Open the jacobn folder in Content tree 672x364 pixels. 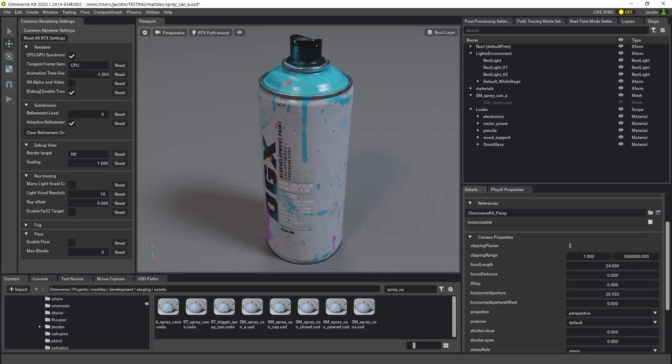[x=56, y=327]
